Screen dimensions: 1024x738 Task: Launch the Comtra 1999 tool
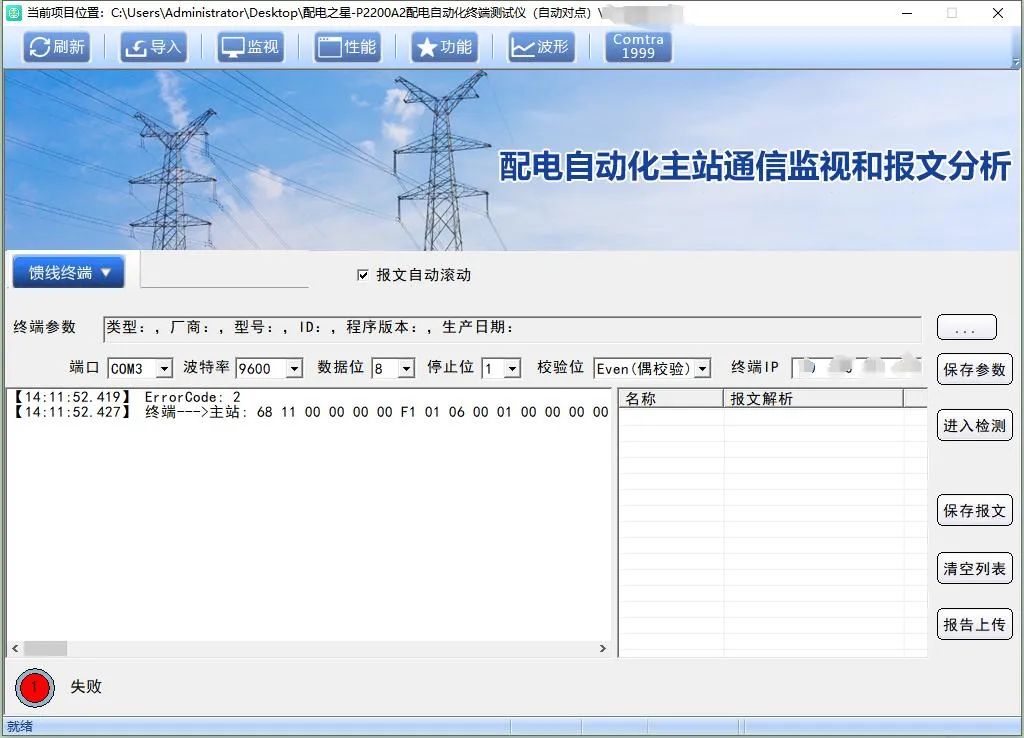point(638,47)
